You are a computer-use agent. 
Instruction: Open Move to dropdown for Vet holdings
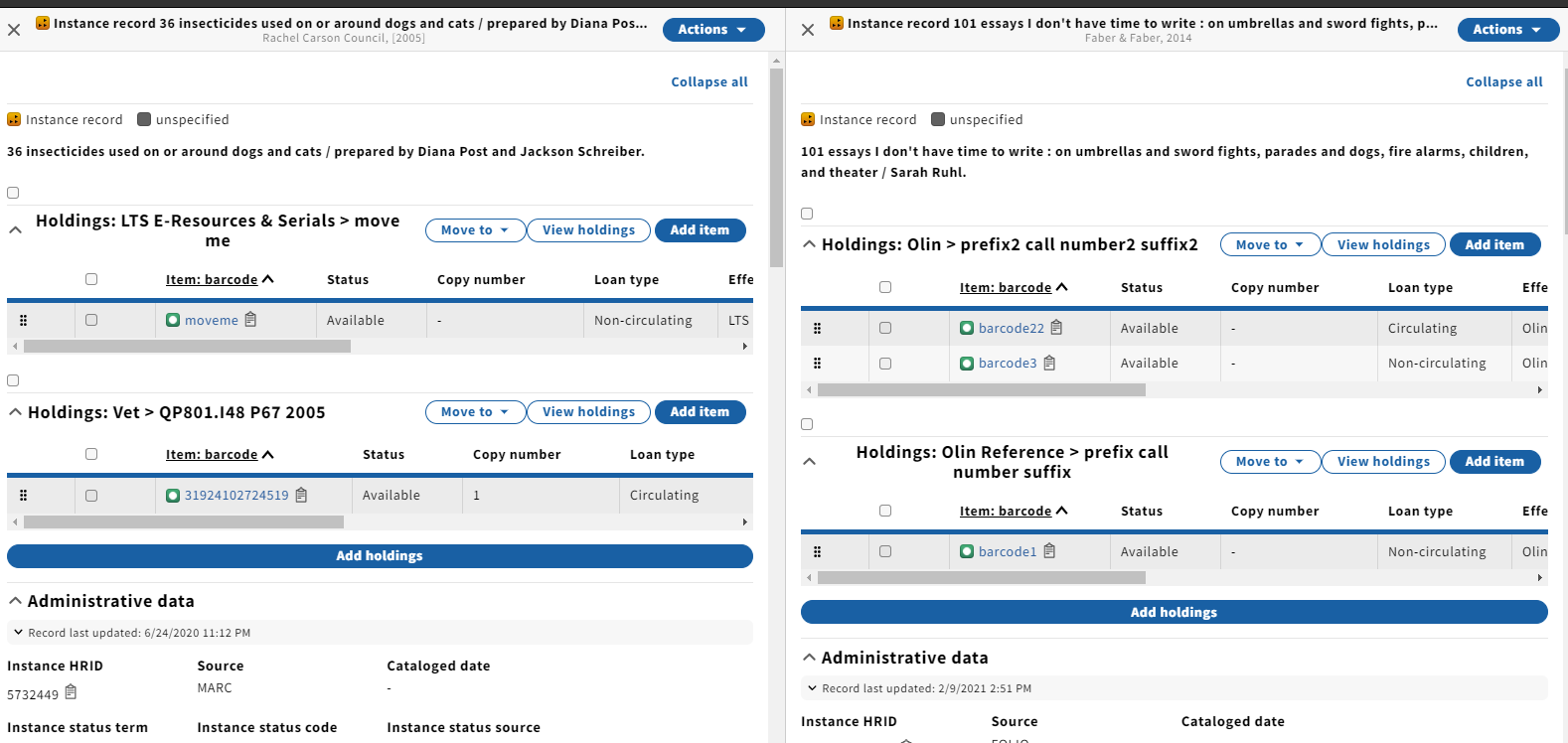click(x=475, y=412)
